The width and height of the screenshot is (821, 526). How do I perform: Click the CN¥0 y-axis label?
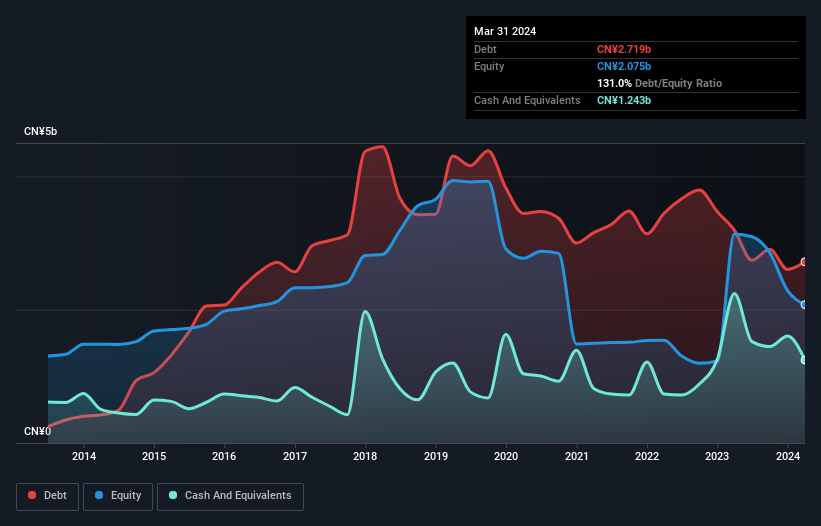[38, 431]
